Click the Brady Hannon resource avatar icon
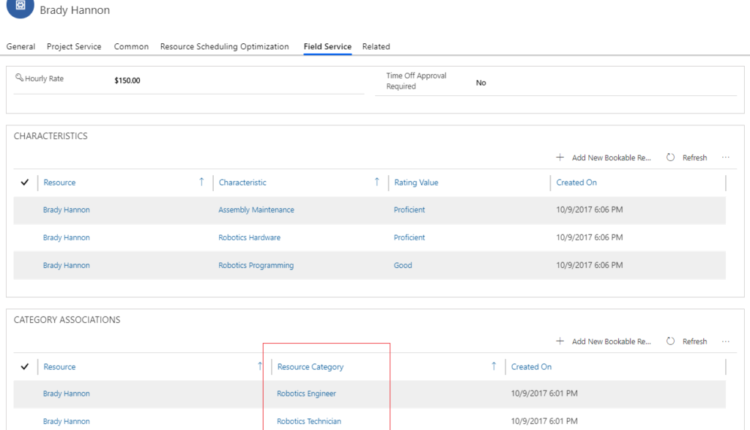This screenshot has width=750, height=430. (x=20, y=7)
